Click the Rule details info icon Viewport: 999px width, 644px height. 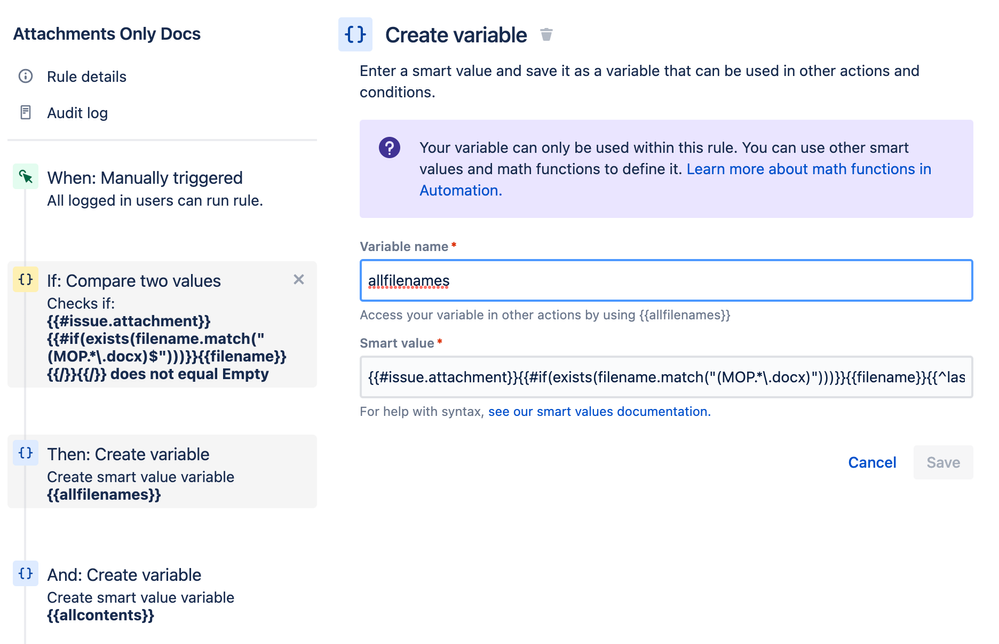coord(26,76)
